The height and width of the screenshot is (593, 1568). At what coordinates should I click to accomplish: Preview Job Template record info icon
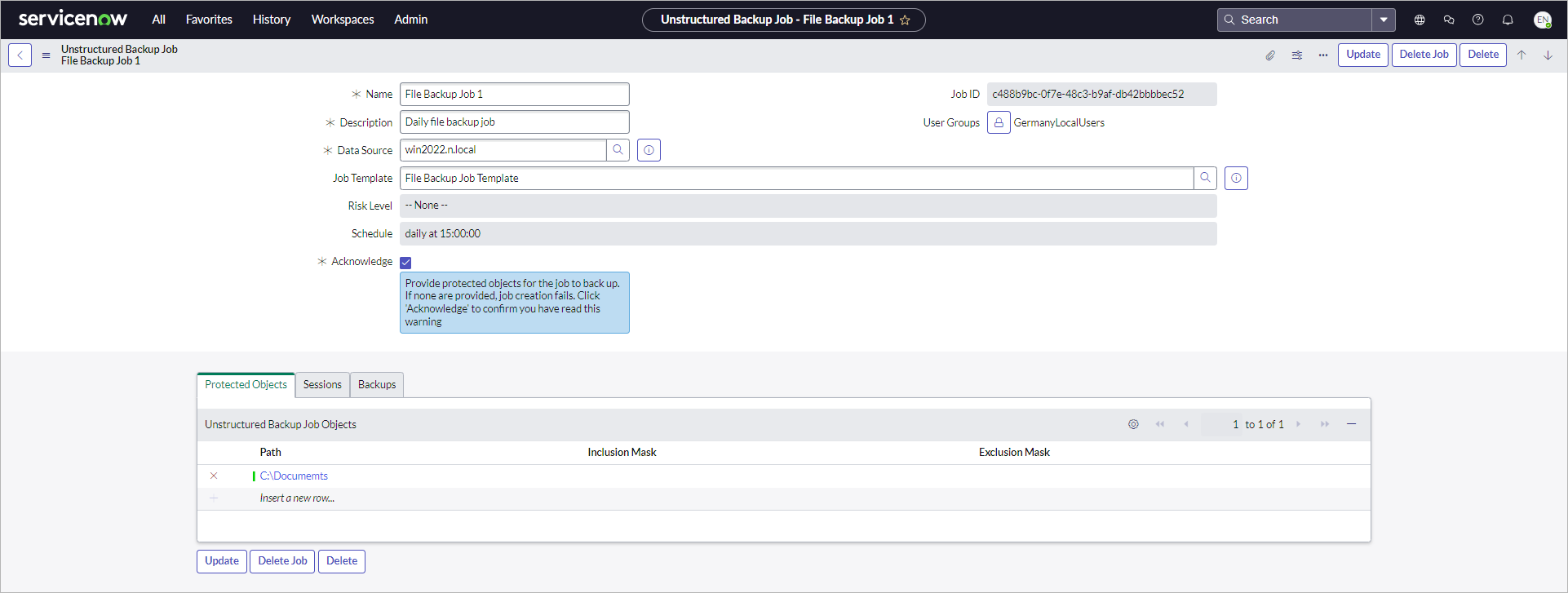tap(1236, 178)
